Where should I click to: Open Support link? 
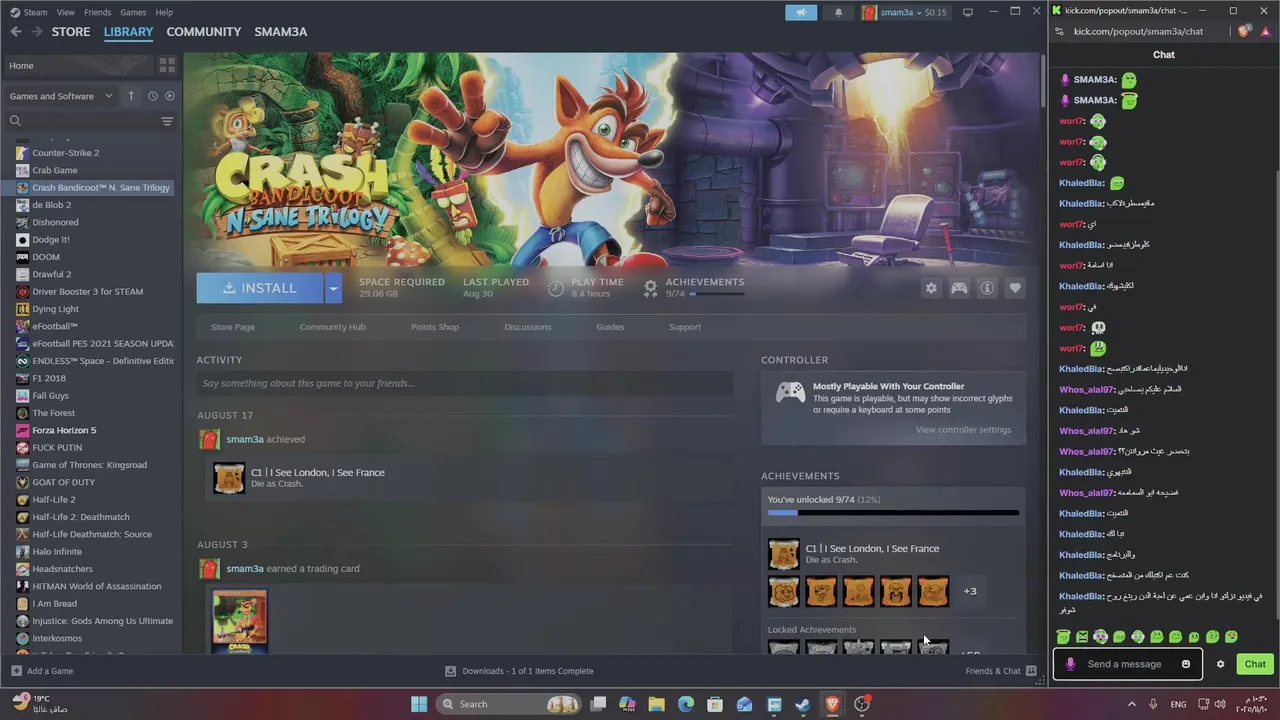[685, 327]
